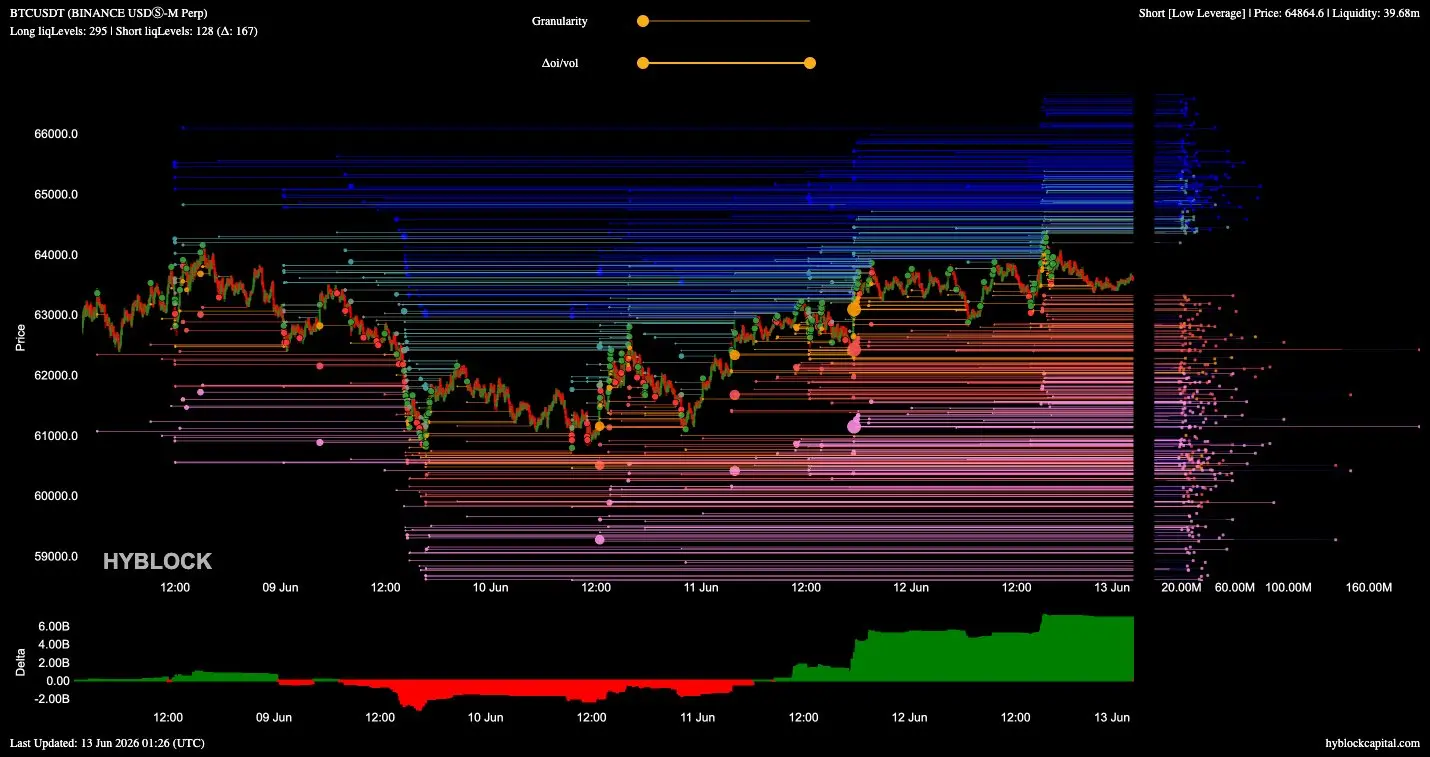This screenshot has width=1430, height=757.
Task: Click the 0.00 delta axis label
Action: pos(58,681)
